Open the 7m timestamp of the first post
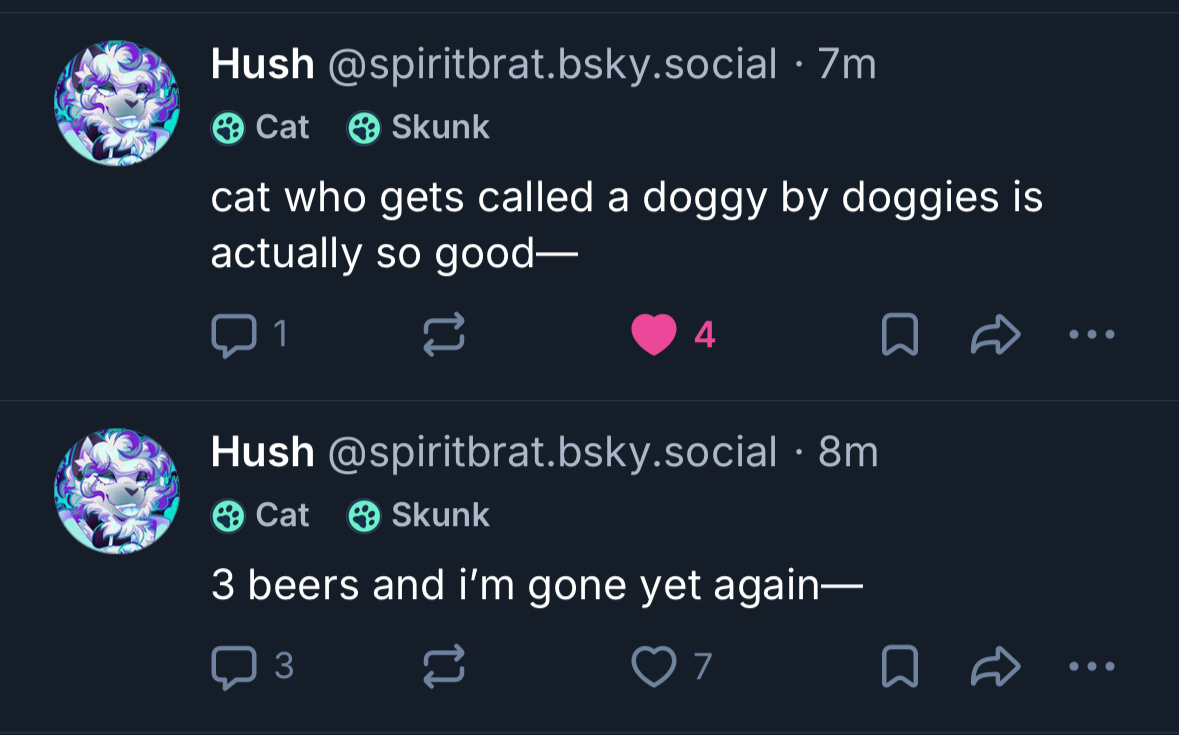This screenshot has width=1179, height=735. [x=846, y=65]
